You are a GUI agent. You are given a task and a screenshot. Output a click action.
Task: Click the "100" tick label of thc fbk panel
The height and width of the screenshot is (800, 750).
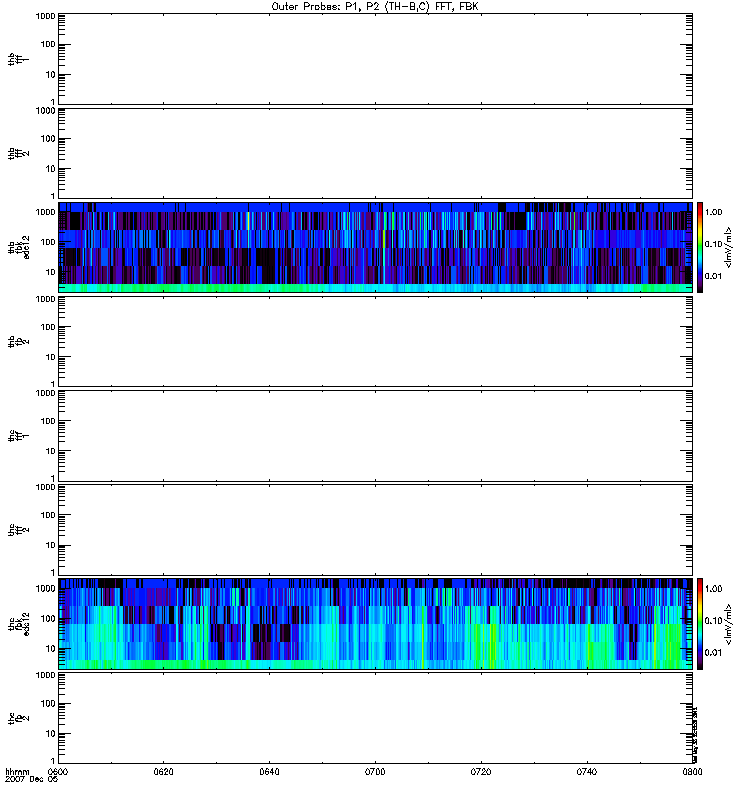tap(47, 618)
